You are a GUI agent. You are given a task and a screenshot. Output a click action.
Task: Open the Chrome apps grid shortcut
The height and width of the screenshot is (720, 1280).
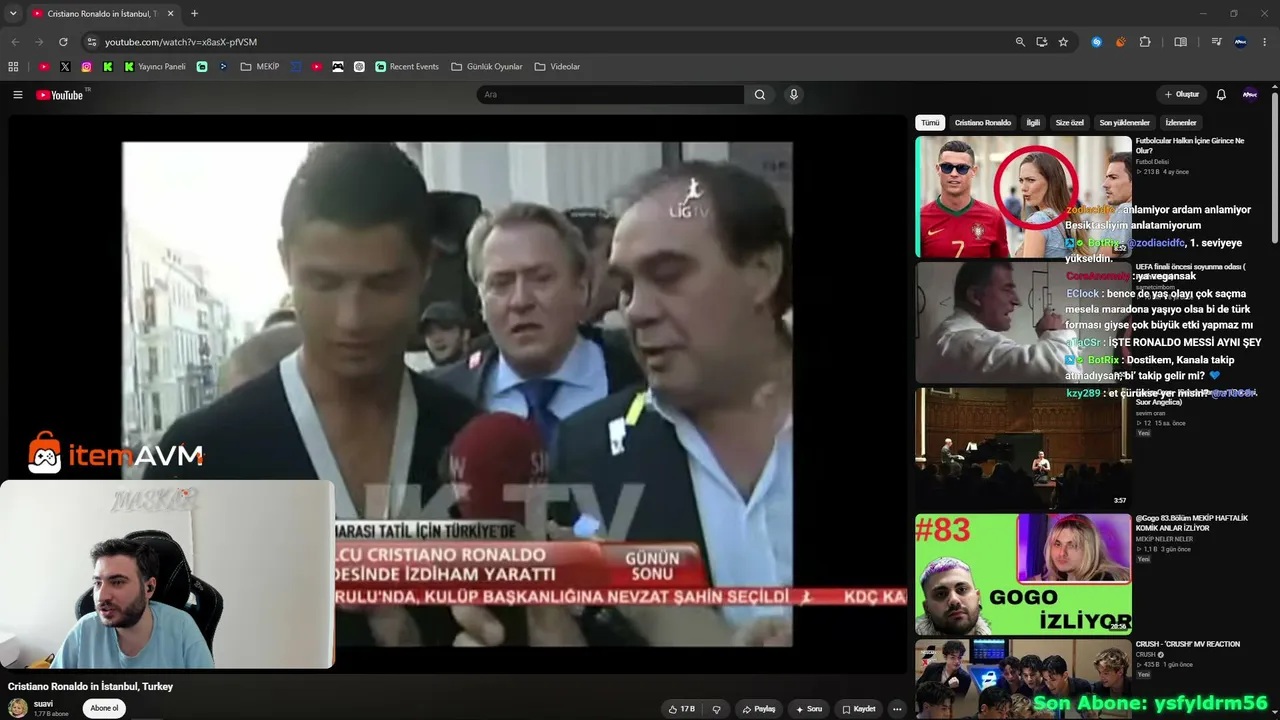pyautogui.click(x=13, y=67)
